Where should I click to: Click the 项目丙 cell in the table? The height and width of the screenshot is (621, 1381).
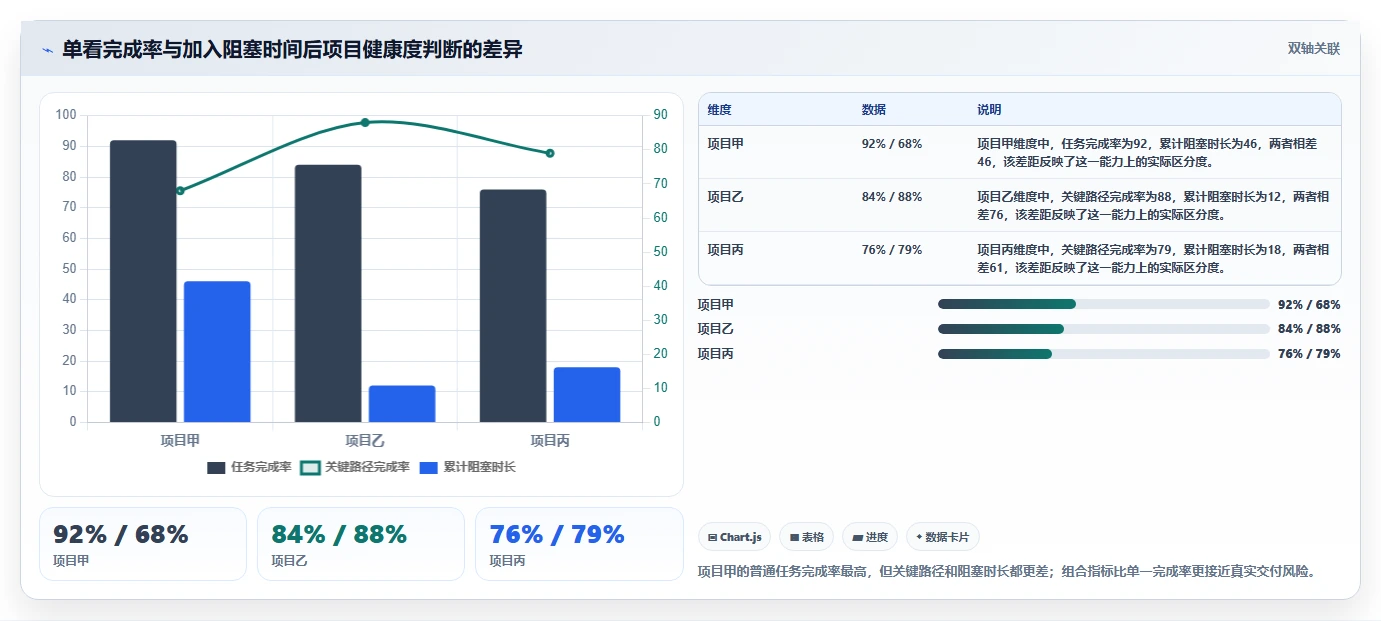pyautogui.click(x=726, y=250)
